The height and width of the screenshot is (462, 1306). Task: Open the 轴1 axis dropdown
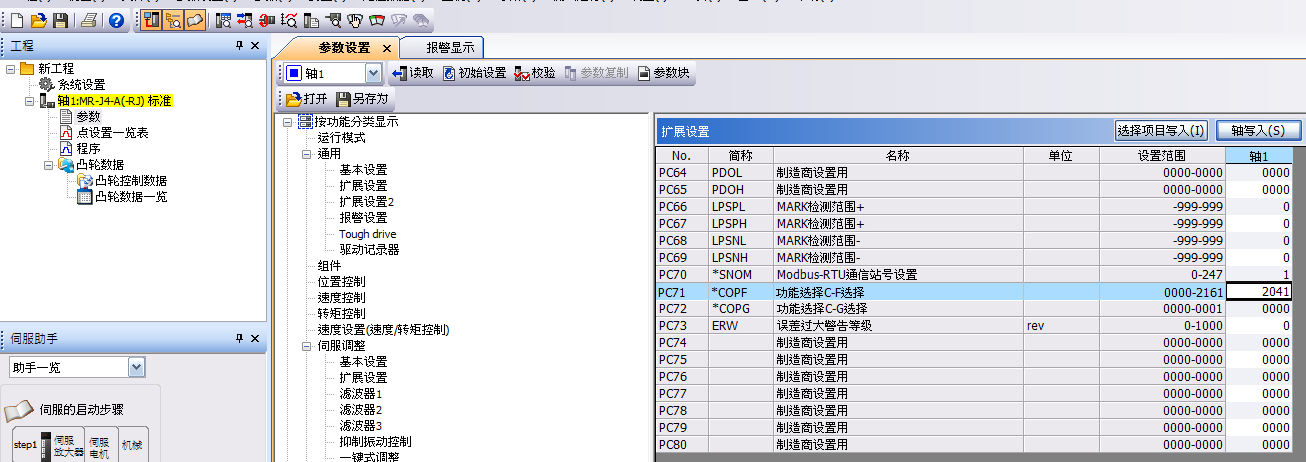click(373, 73)
